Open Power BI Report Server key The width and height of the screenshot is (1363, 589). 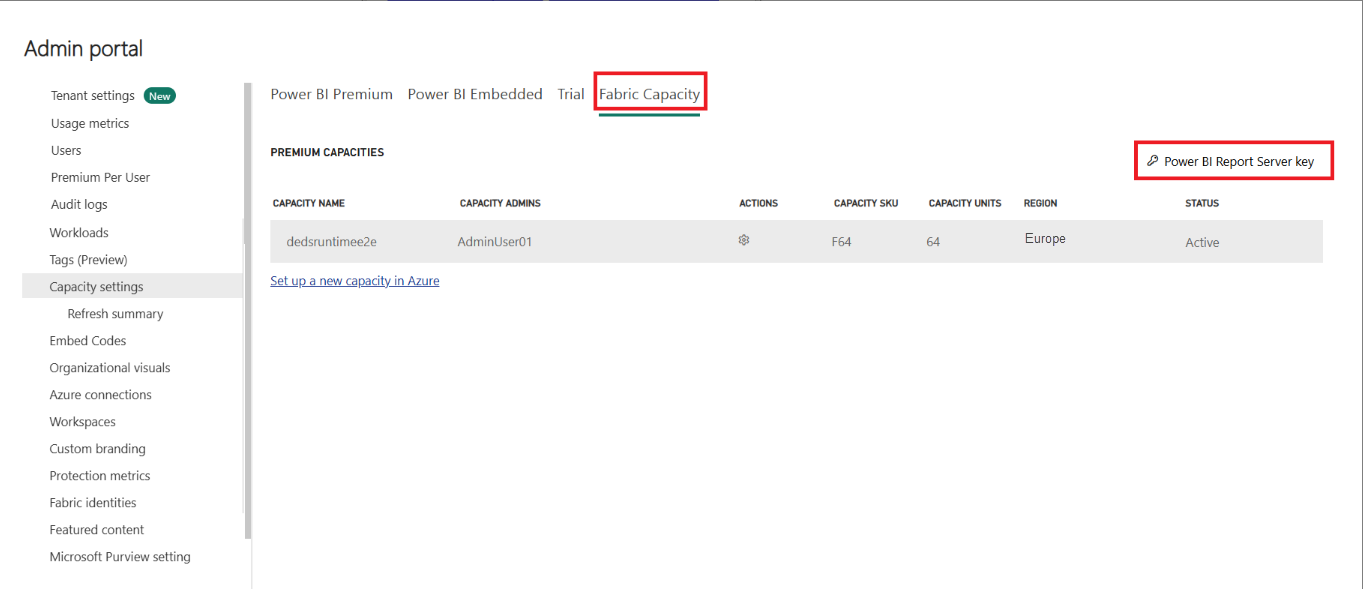pyautogui.click(x=1233, y=161)
